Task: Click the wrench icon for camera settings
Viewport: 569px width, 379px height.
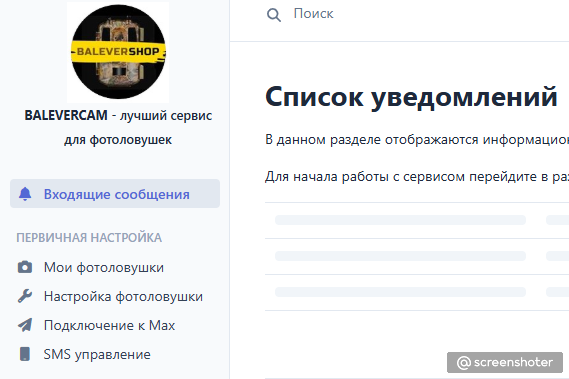Action: pos(25,296)
